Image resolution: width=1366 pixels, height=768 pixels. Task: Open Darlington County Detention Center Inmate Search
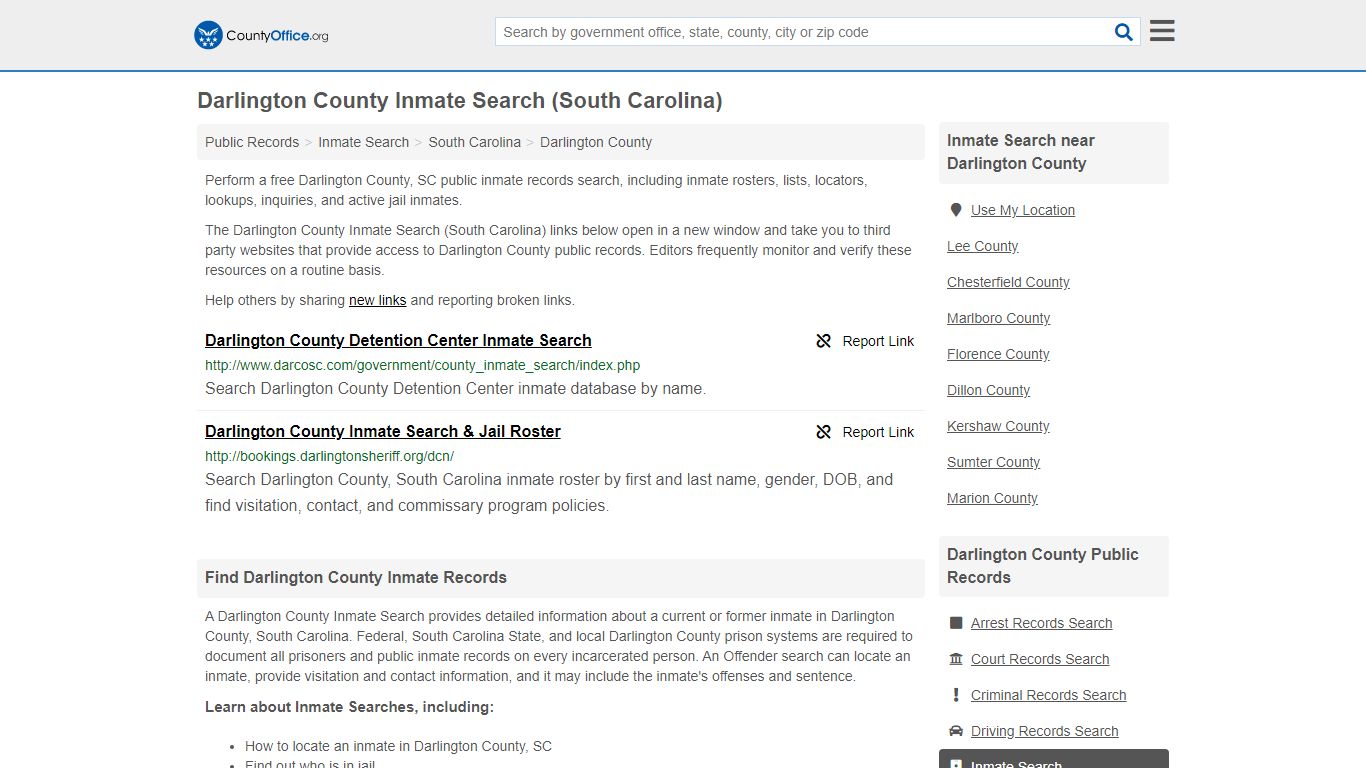pyautogui.click(x=398, y=340)
